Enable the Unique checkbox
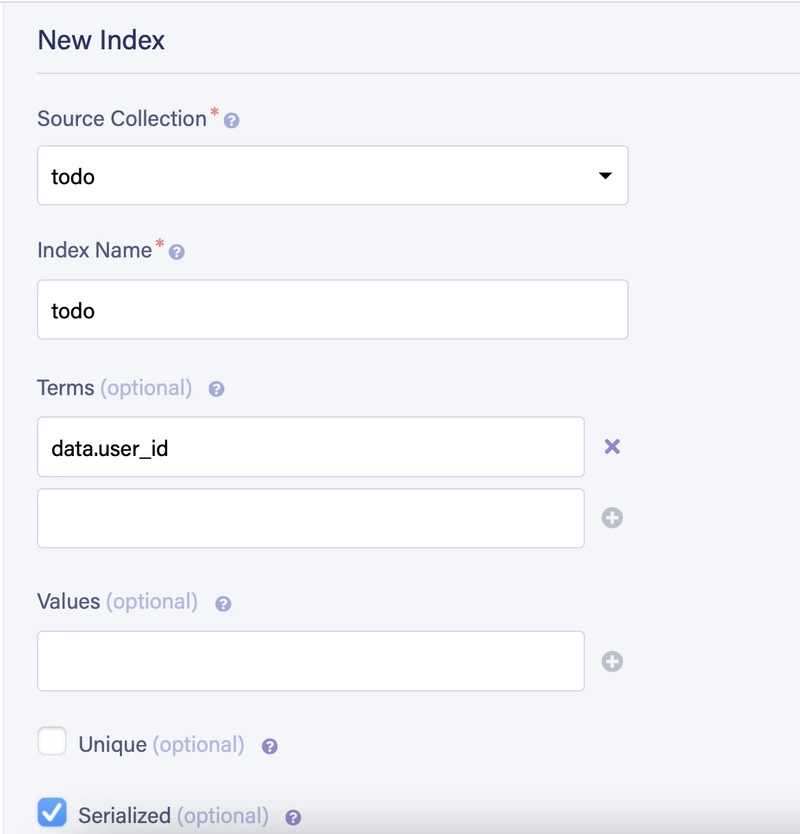The height and width of the screenshot is (834, 800). point(52,741)
